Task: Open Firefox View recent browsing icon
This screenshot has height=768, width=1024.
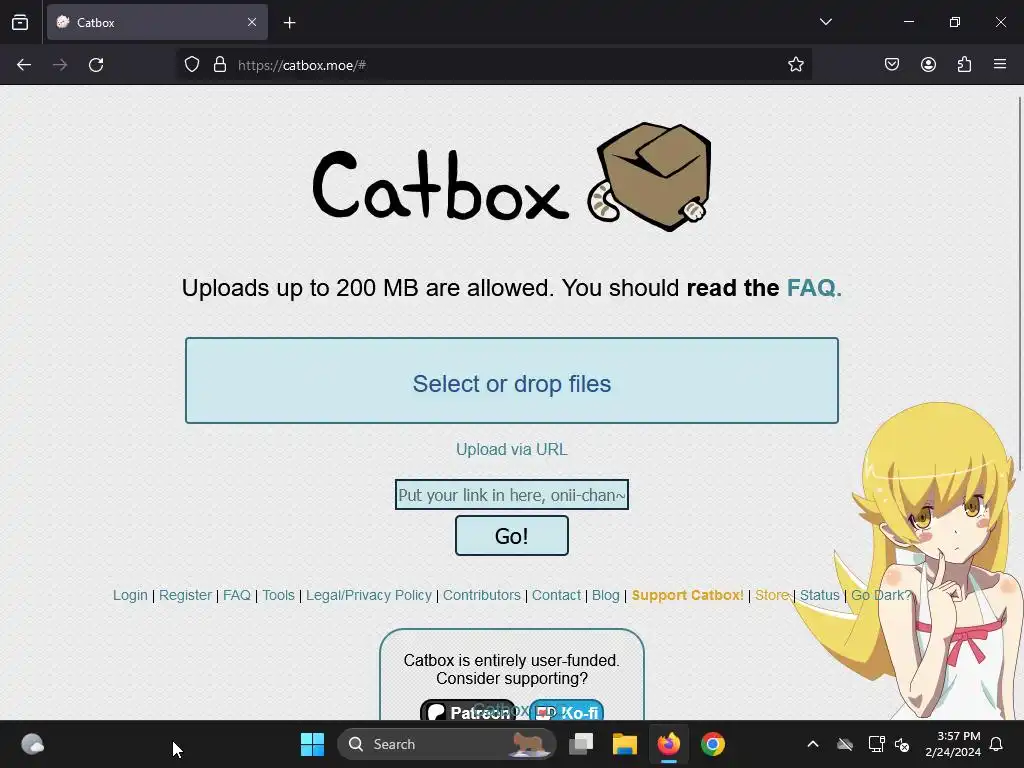Action: 20,22
